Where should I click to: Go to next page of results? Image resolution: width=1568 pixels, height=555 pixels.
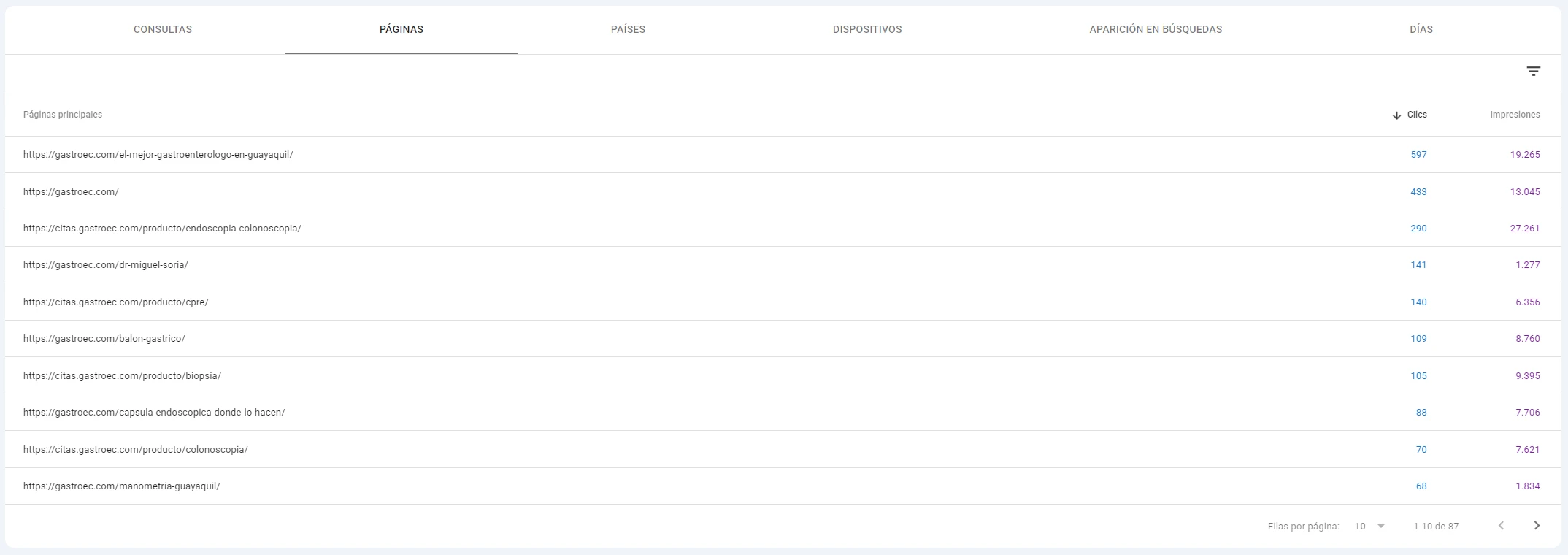(1537, 526)
